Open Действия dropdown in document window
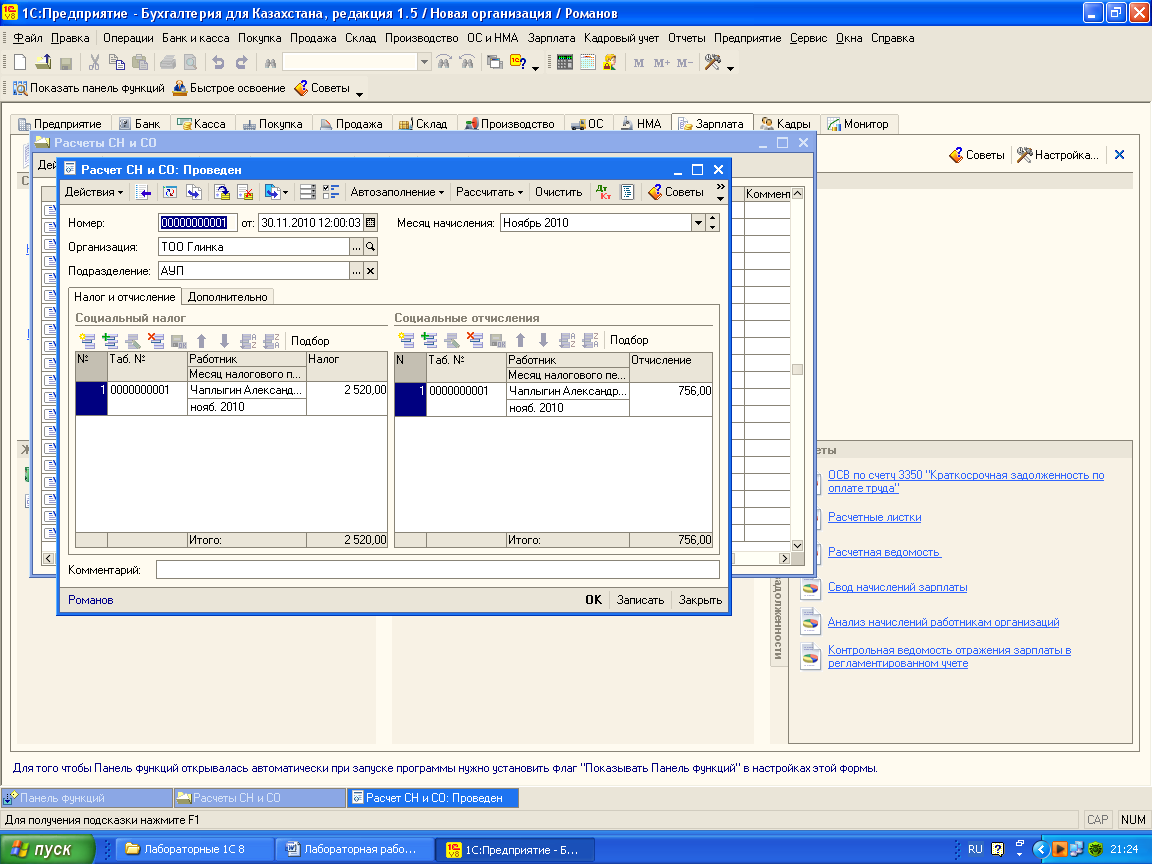The height and width of the screenshot is (864, 1152). 93,192
